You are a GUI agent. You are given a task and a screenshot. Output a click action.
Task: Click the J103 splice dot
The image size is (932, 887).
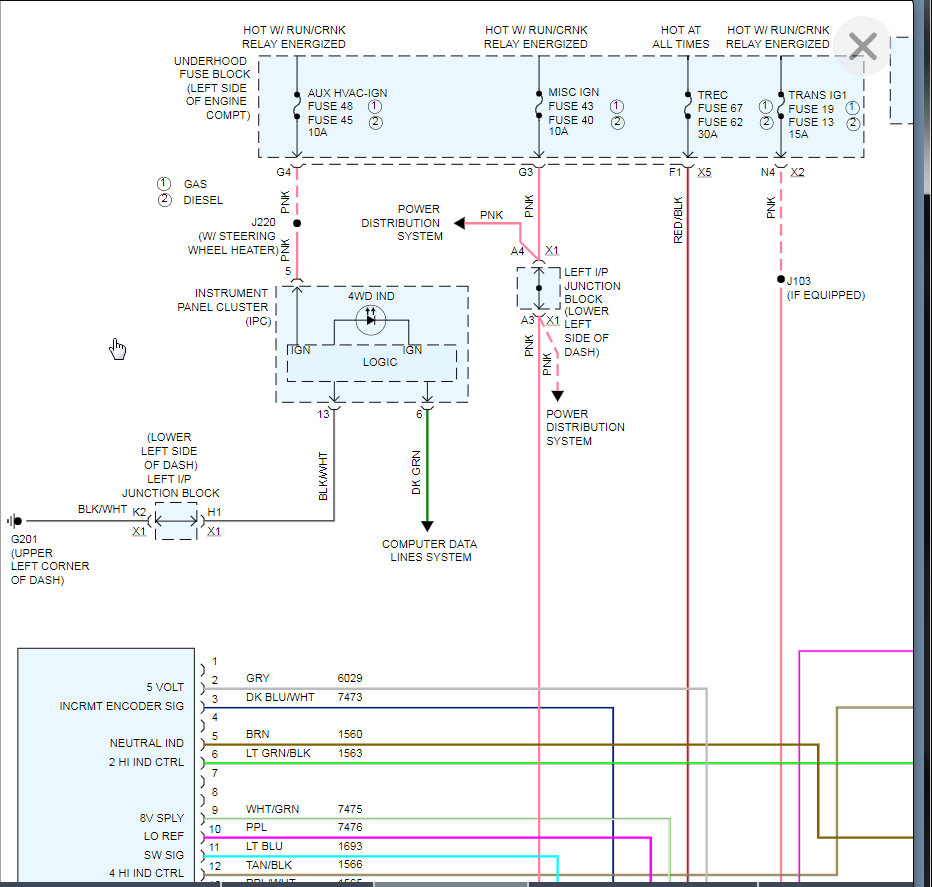click(x=781, y=279)
